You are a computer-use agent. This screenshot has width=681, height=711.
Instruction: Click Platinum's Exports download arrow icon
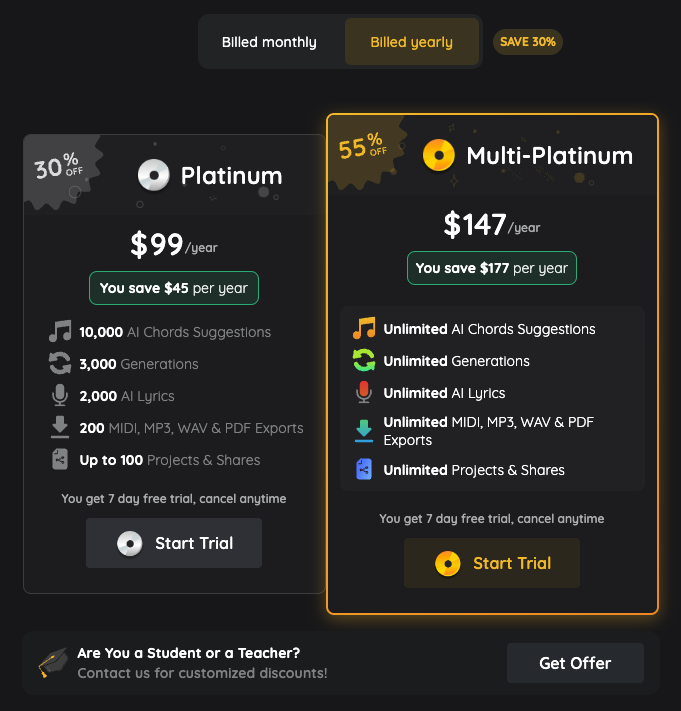(x=60, y=428)
